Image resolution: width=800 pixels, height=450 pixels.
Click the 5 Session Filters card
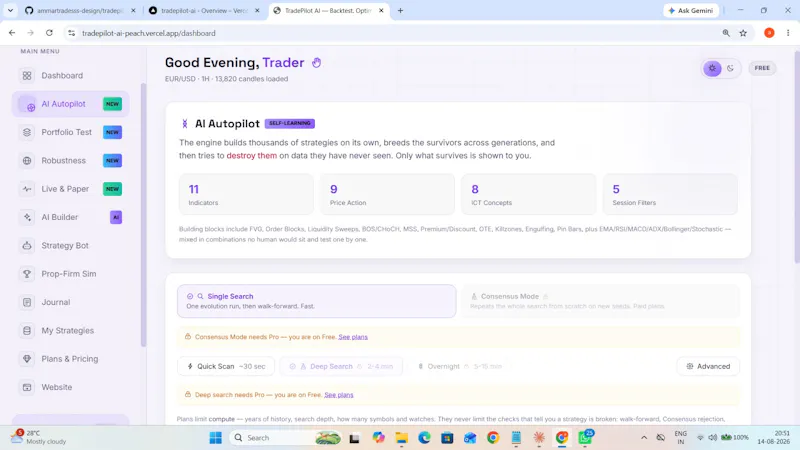point(670,194)
